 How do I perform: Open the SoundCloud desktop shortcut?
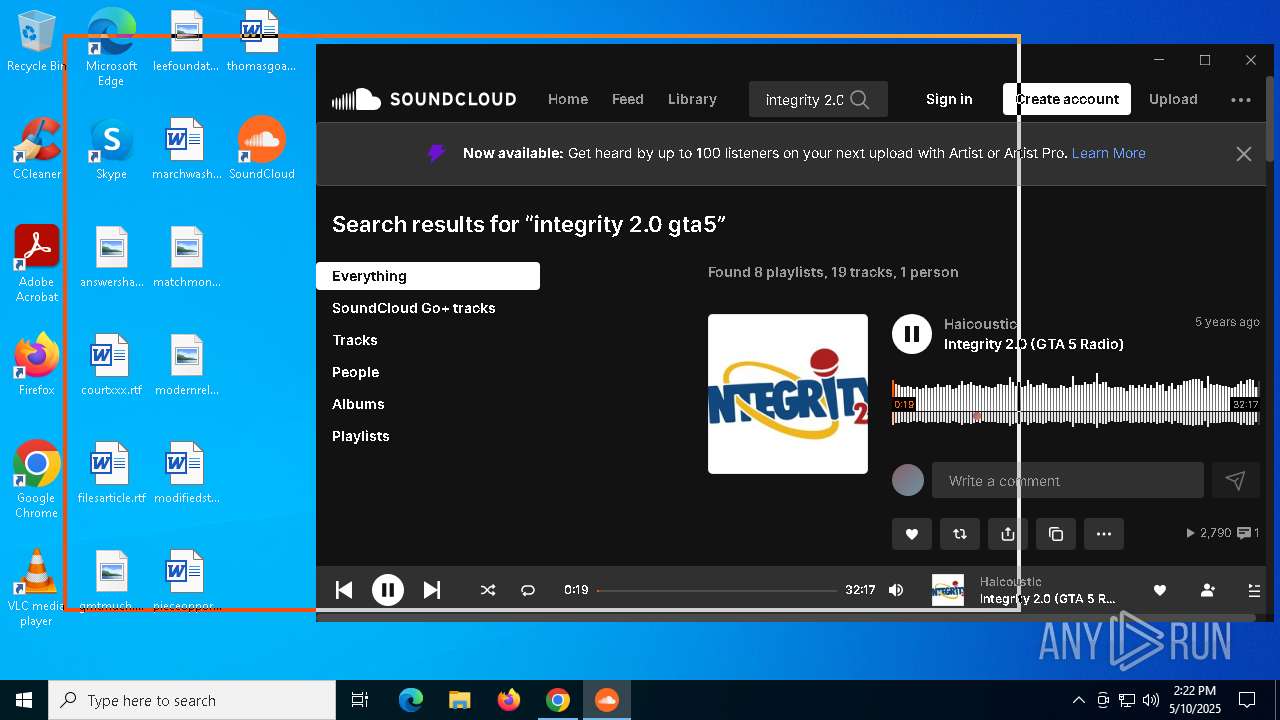[262, 150]
